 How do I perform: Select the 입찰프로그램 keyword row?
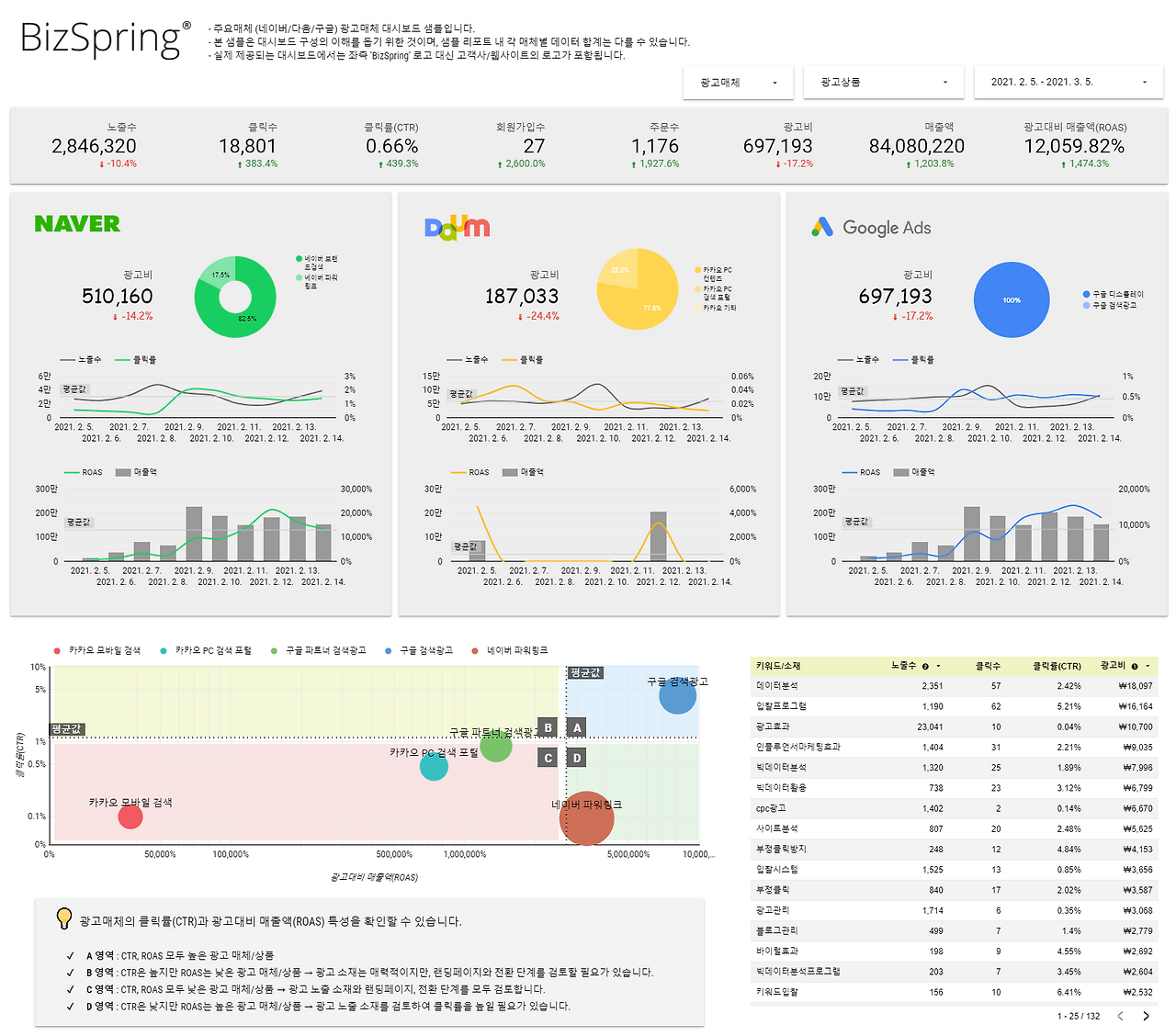pyautogui.click(x=955, y=706)
